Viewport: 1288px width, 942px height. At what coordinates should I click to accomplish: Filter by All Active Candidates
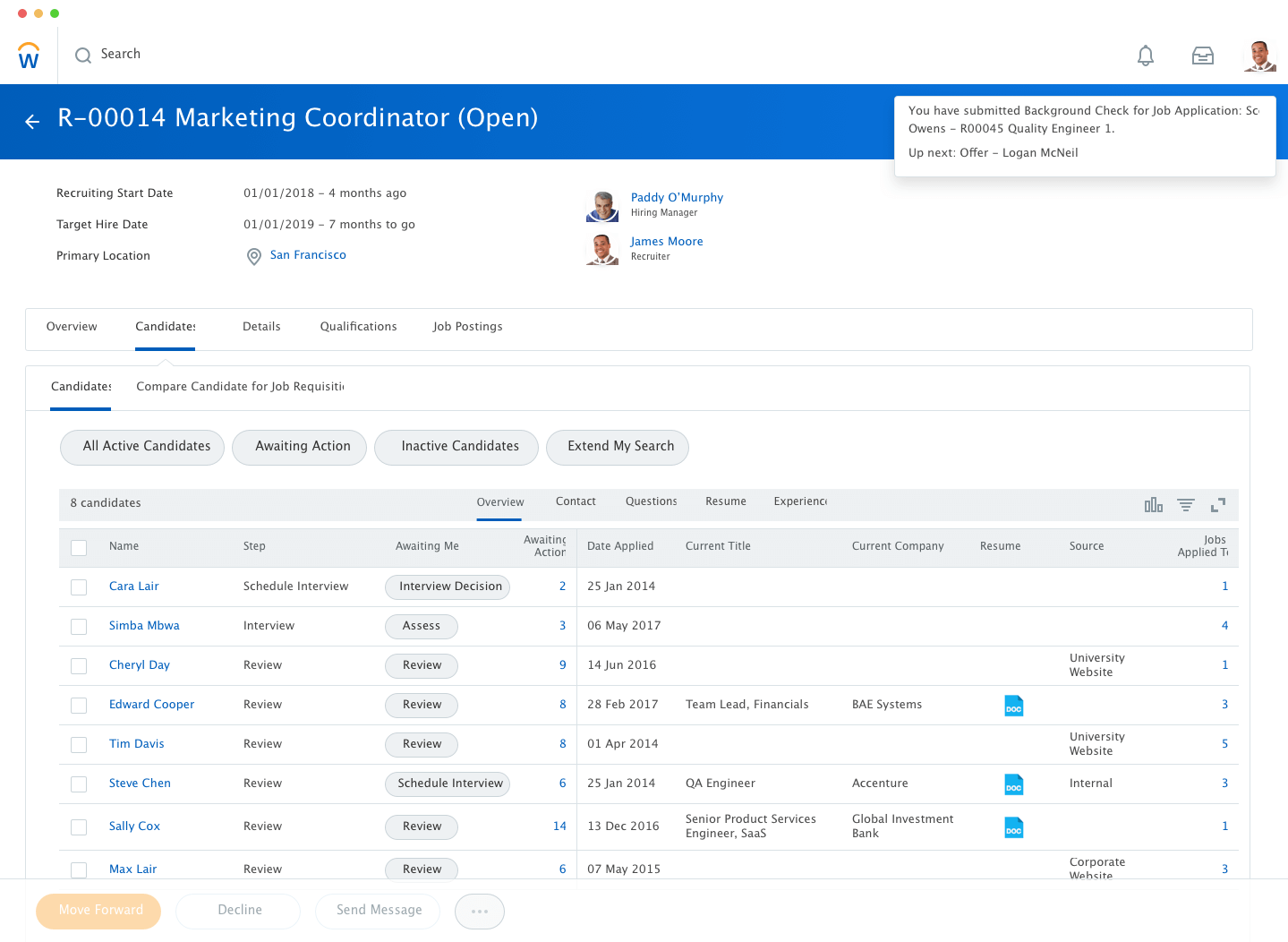tap(142, 448)
